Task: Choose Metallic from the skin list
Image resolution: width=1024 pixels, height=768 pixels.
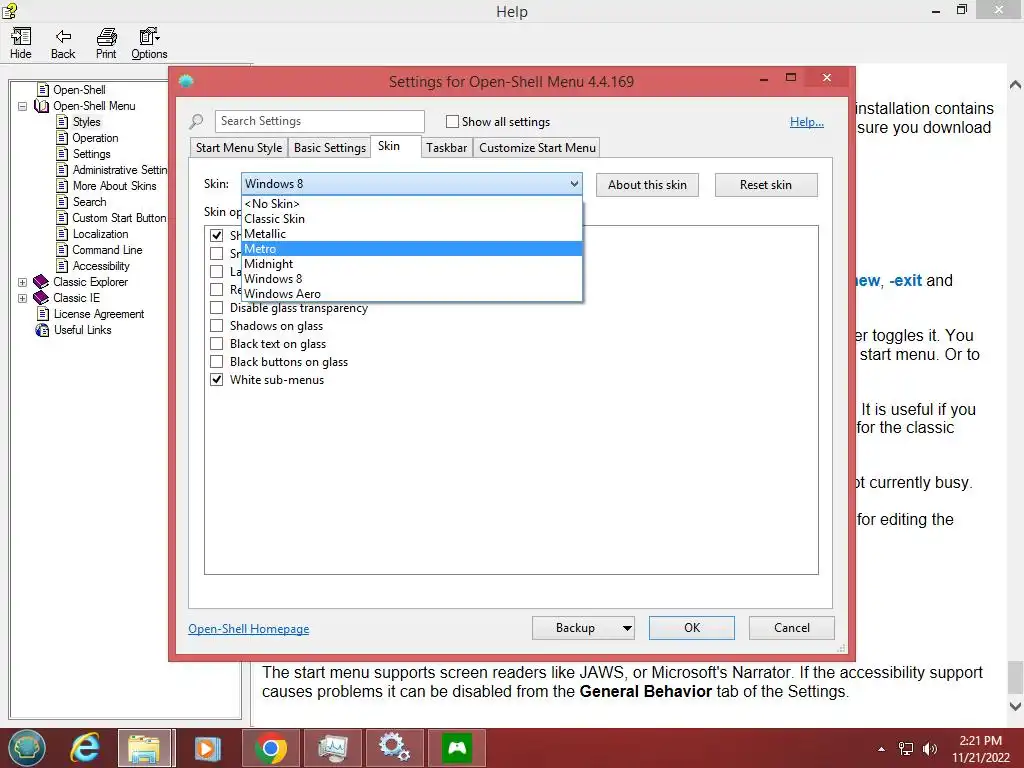Action: (411, 234)
